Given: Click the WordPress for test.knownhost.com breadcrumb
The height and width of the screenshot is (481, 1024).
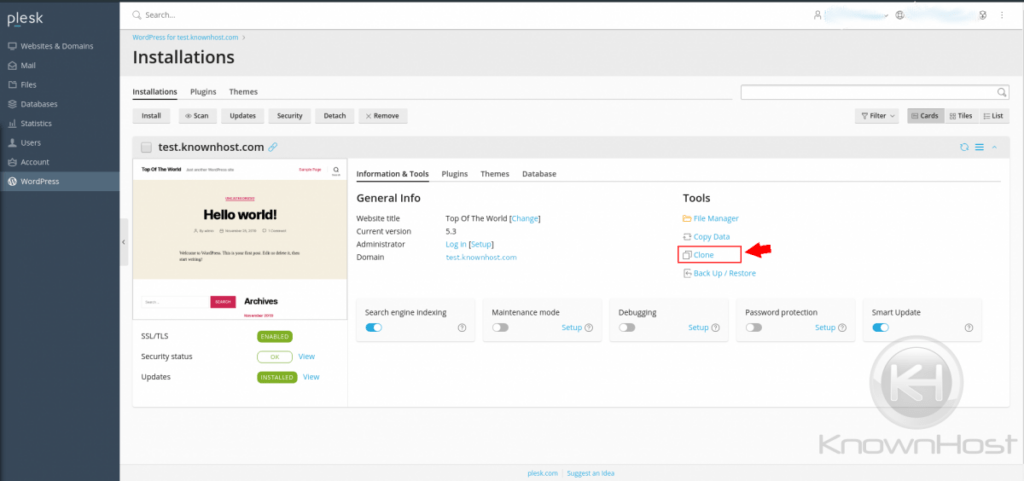Looking at the screenshot, I should [185, 38].
